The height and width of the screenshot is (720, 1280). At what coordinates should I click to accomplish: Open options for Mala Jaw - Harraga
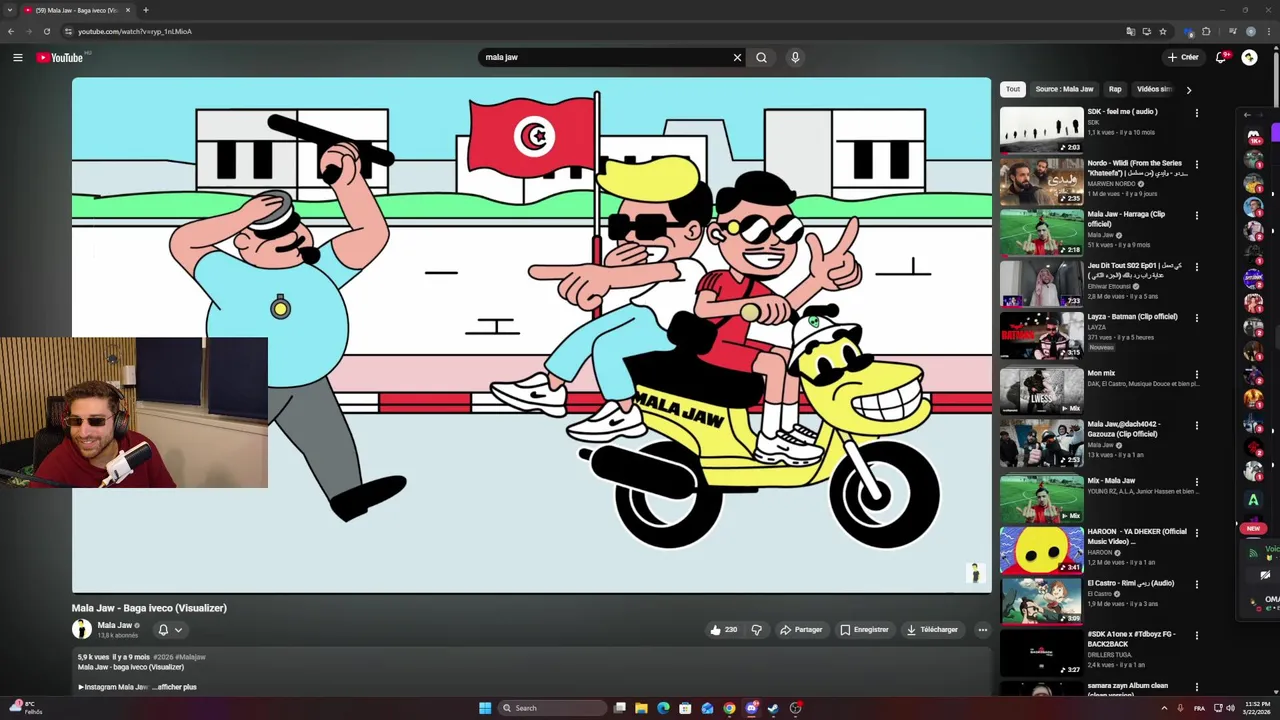pyautogui.click(x=1196, y=215)
